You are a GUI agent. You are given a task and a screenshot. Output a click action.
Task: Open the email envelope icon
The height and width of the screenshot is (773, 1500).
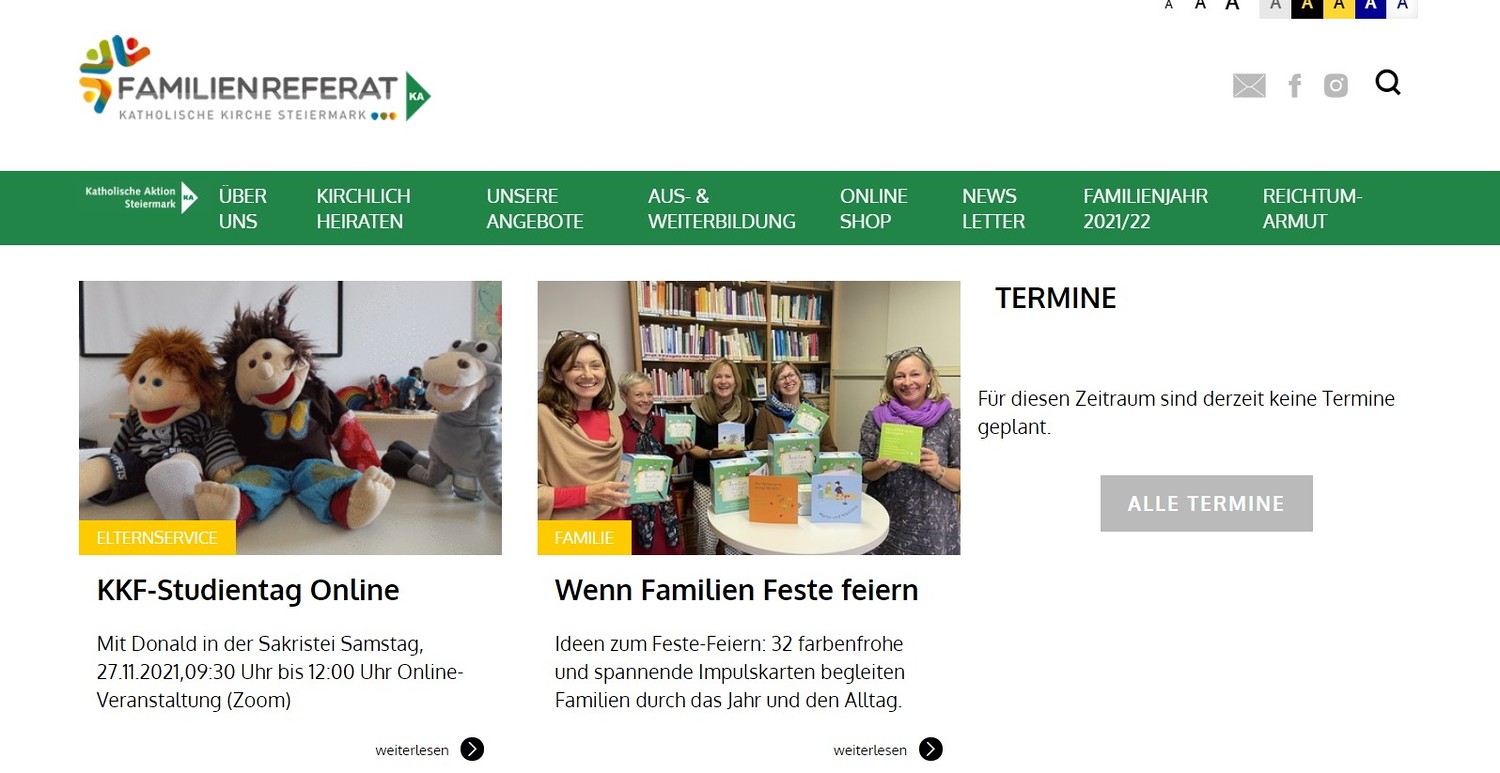(1249, 86)
